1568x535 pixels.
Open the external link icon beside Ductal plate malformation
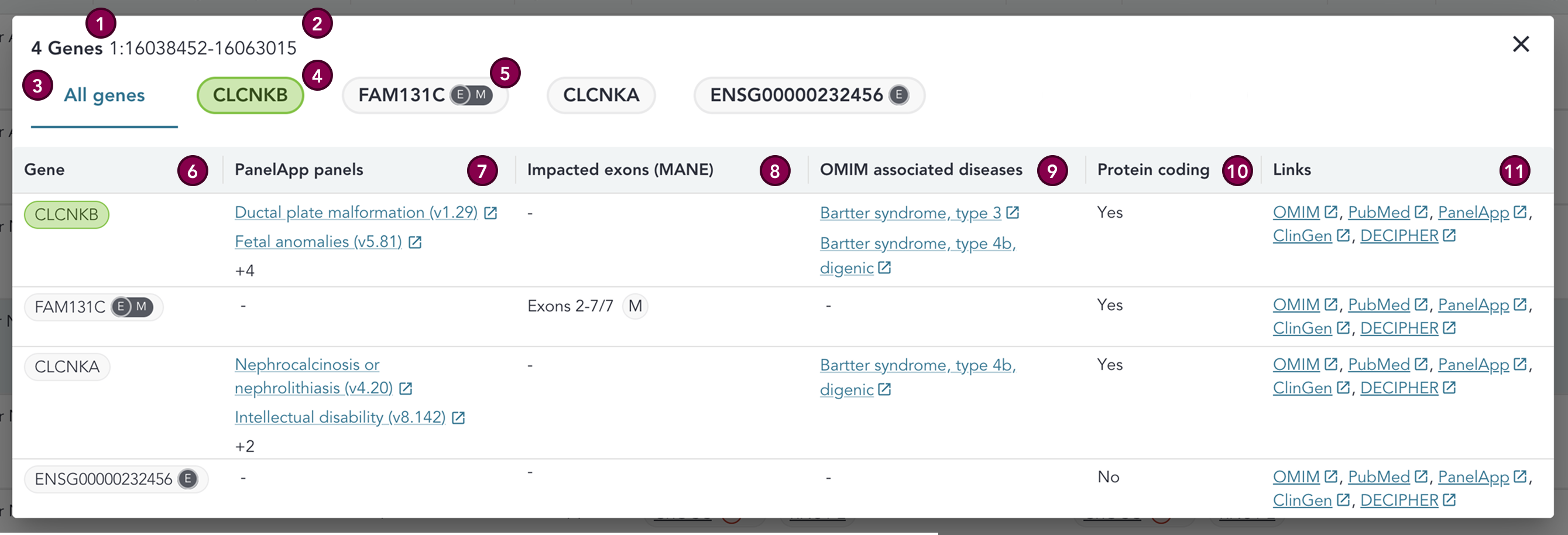coord(492,212)
